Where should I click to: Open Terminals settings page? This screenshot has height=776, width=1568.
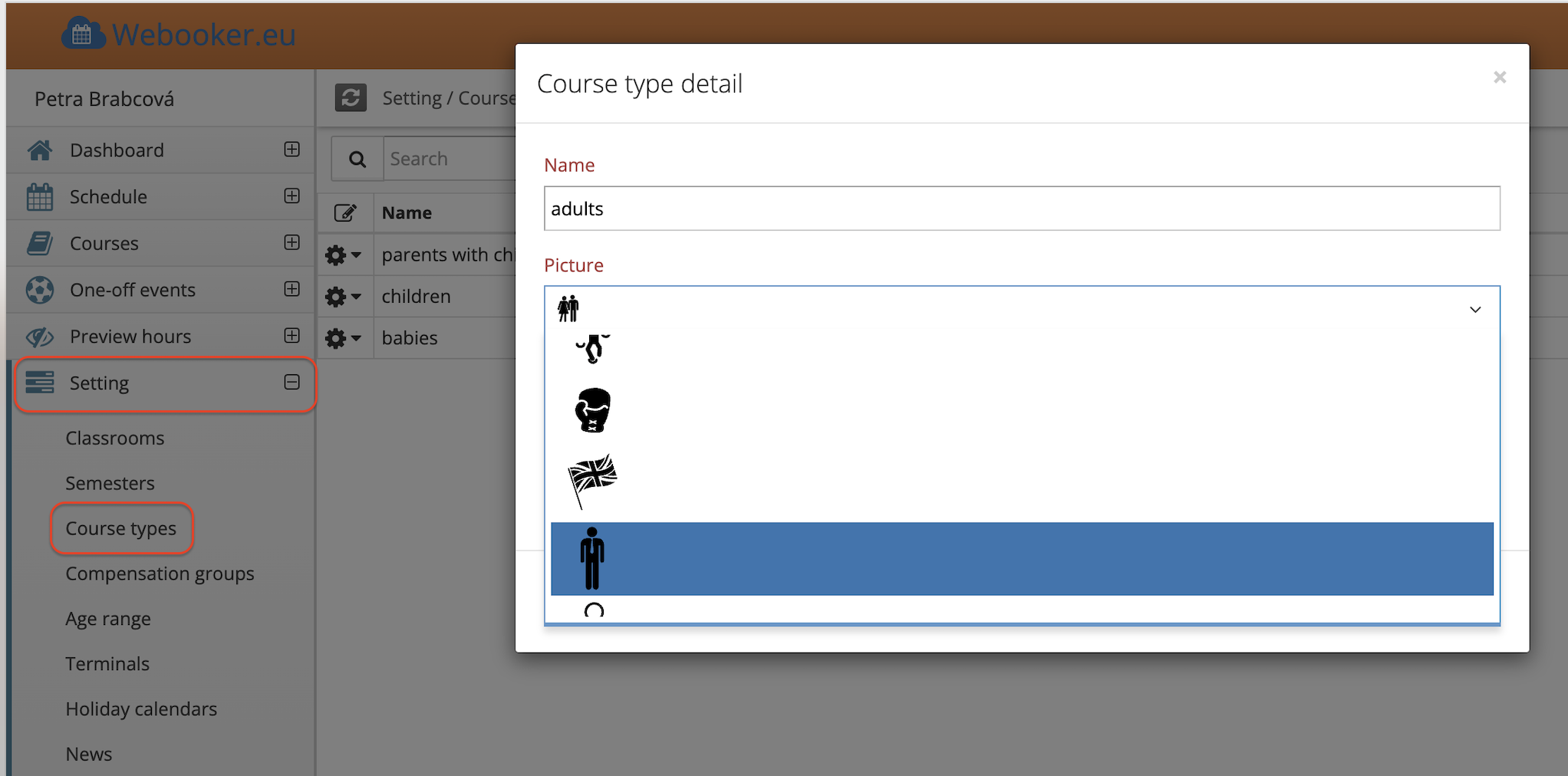pyautogui.click(x=107, y=663)
